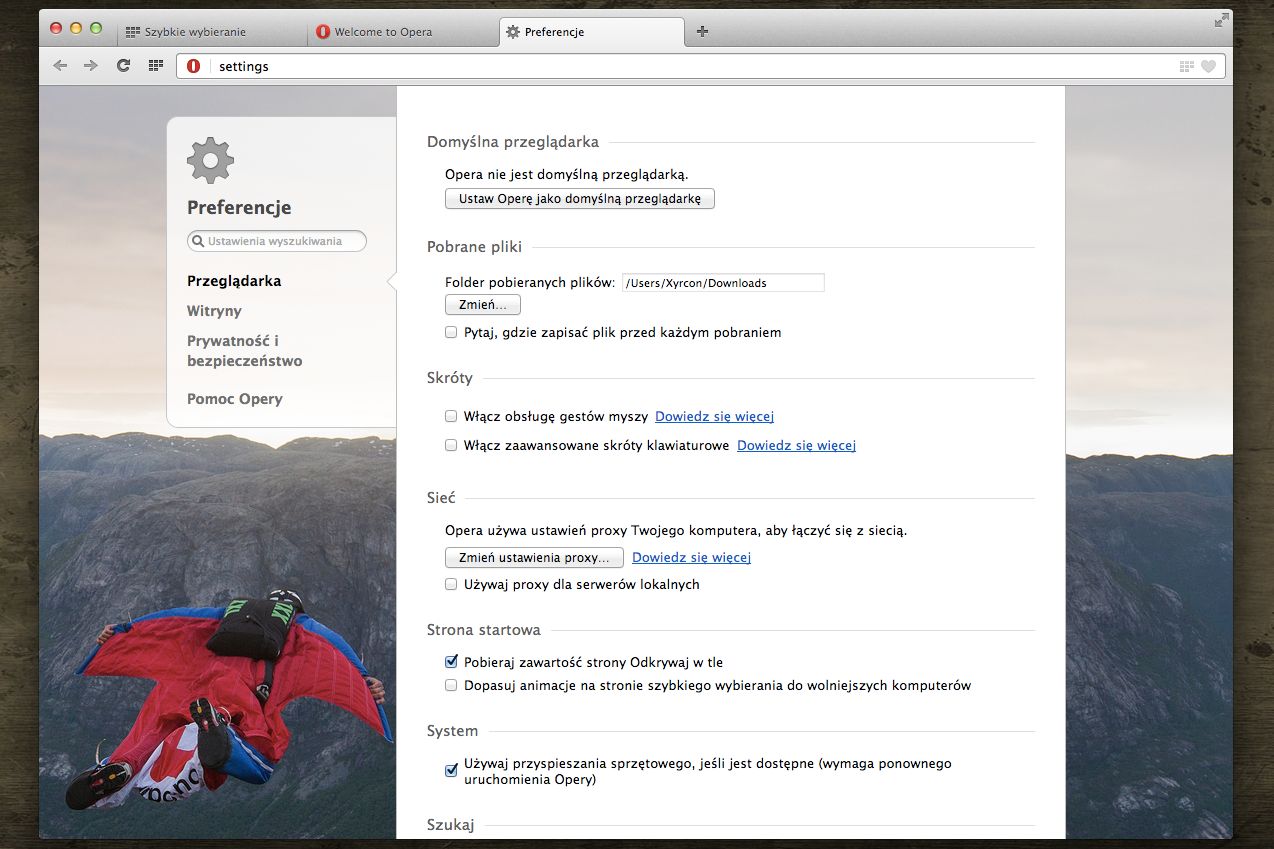
Task: Switch to the Welcome to Opera tab
Action: pos(403,32)
